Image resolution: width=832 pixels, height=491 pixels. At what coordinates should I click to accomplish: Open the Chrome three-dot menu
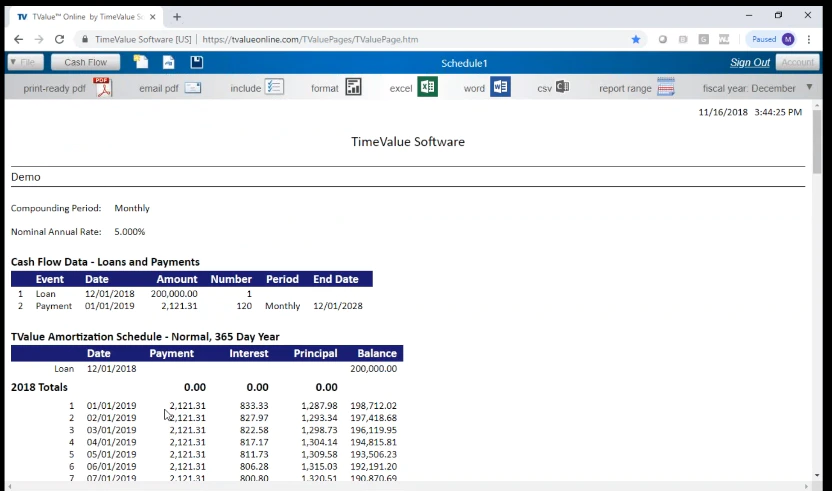(x=809, y=39)
